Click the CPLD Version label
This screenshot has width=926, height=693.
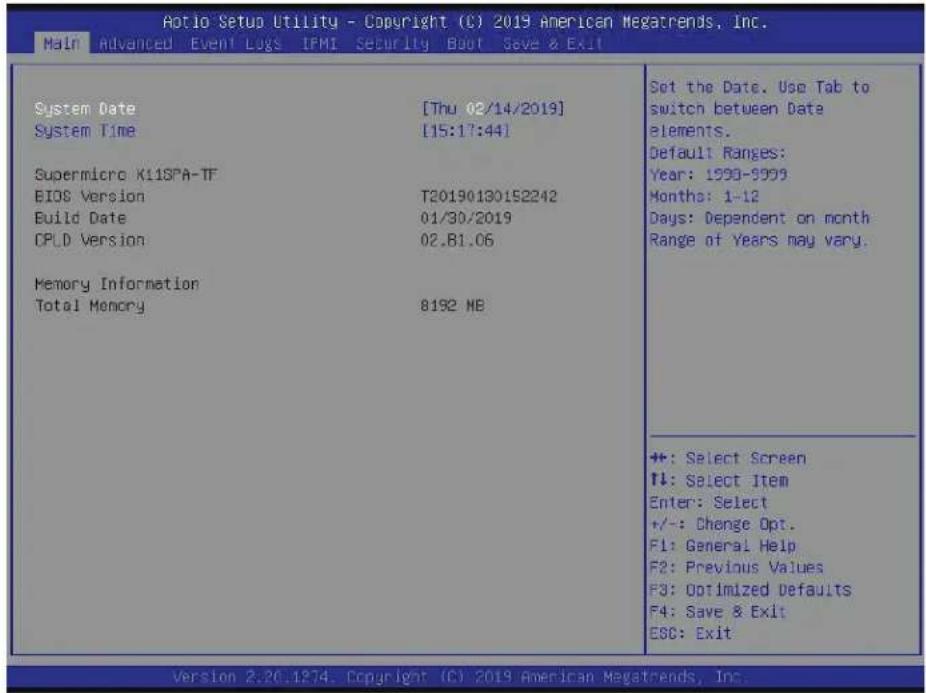[89, 240]
